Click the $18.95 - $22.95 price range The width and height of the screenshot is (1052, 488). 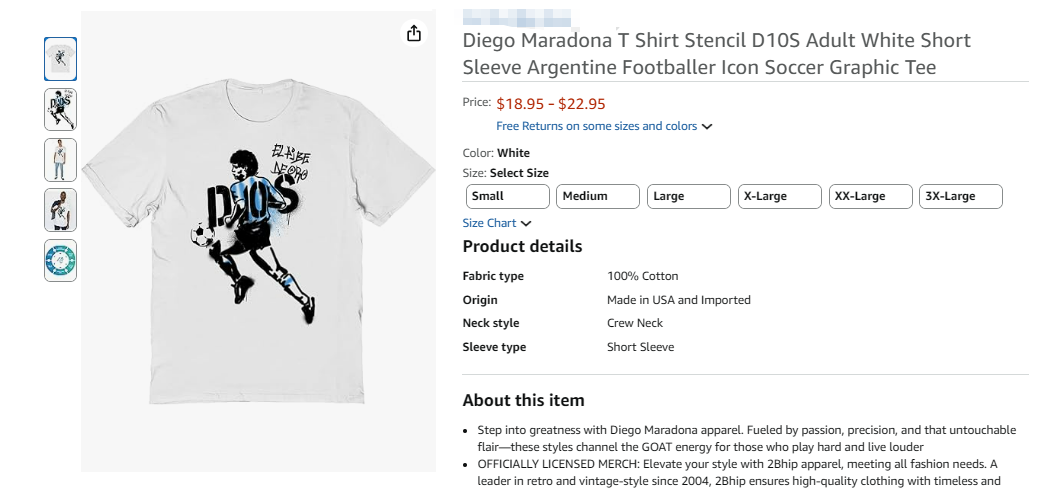point(551,103)
